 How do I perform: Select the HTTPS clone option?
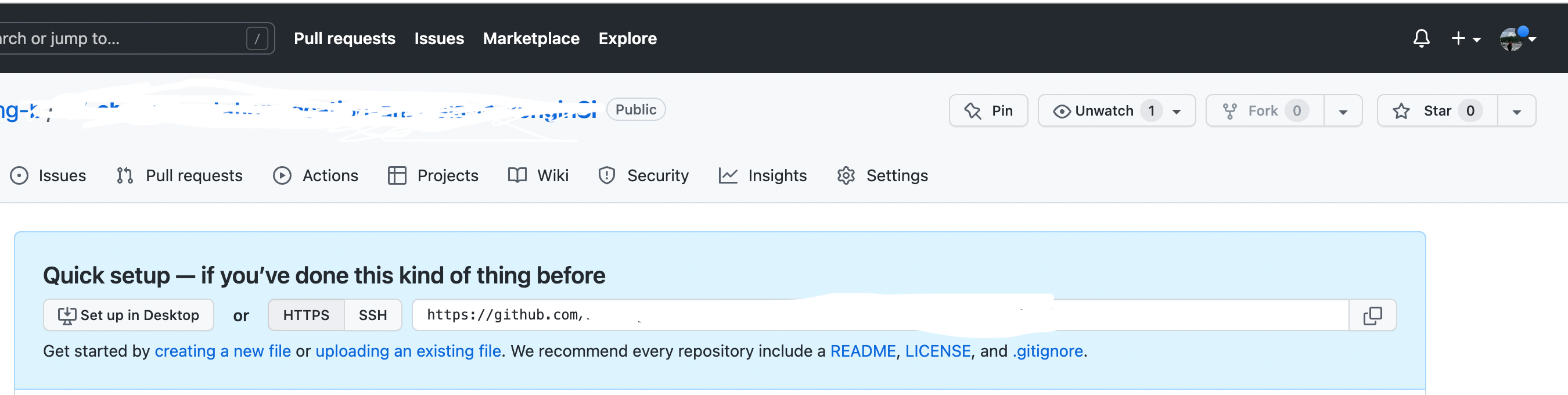[306, 315]
